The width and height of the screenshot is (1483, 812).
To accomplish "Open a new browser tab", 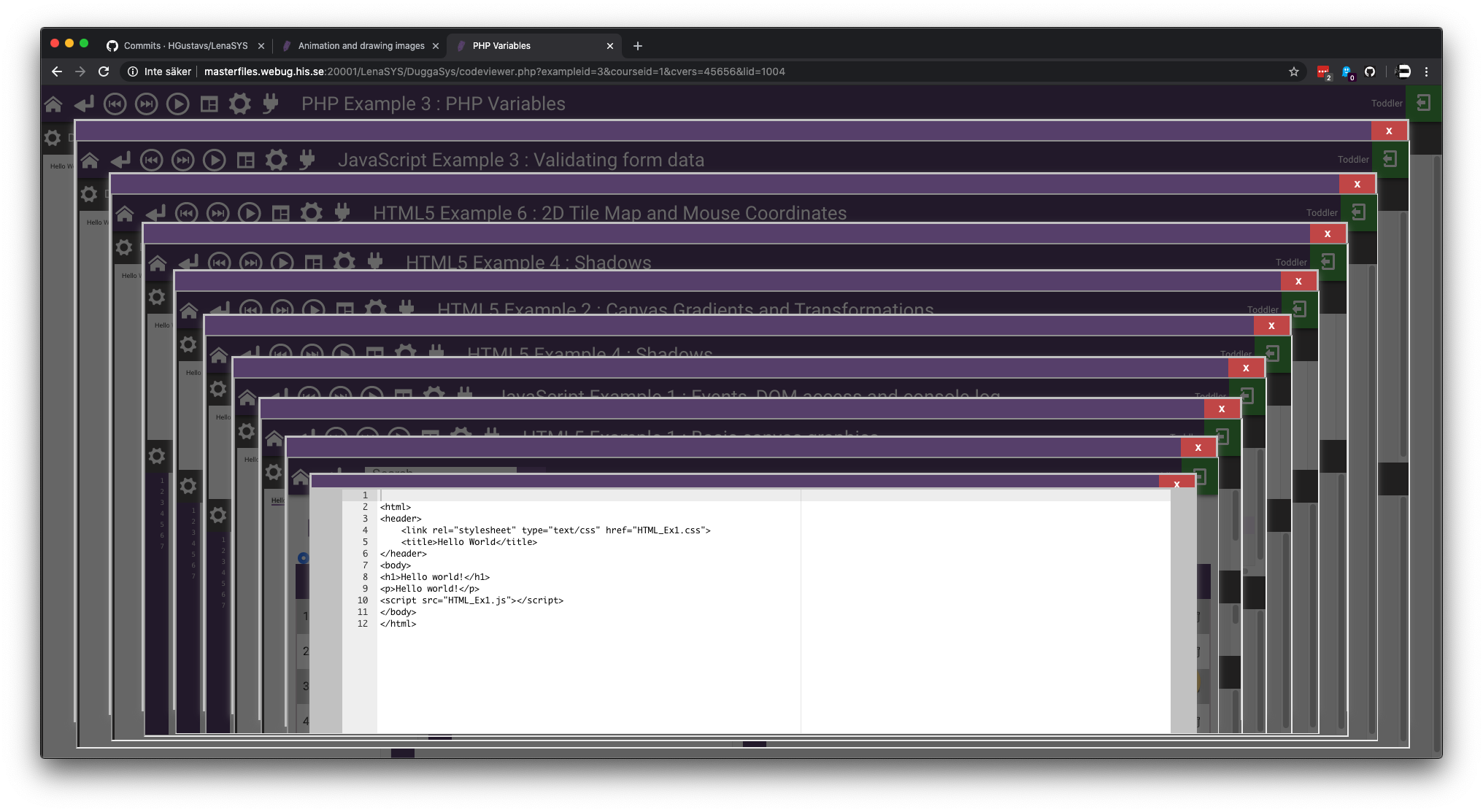I will click(x=638, y=46).
